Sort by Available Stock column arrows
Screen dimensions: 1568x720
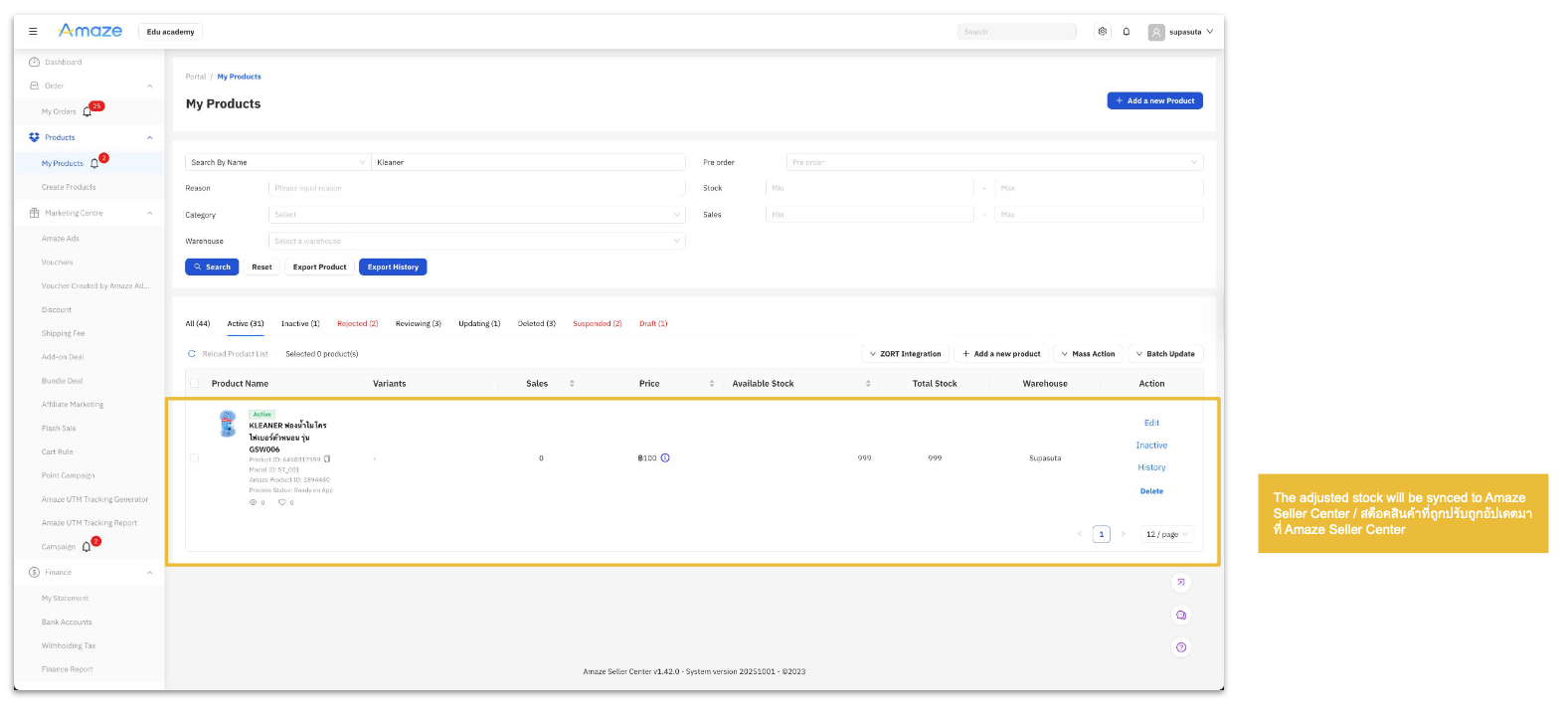868,384
